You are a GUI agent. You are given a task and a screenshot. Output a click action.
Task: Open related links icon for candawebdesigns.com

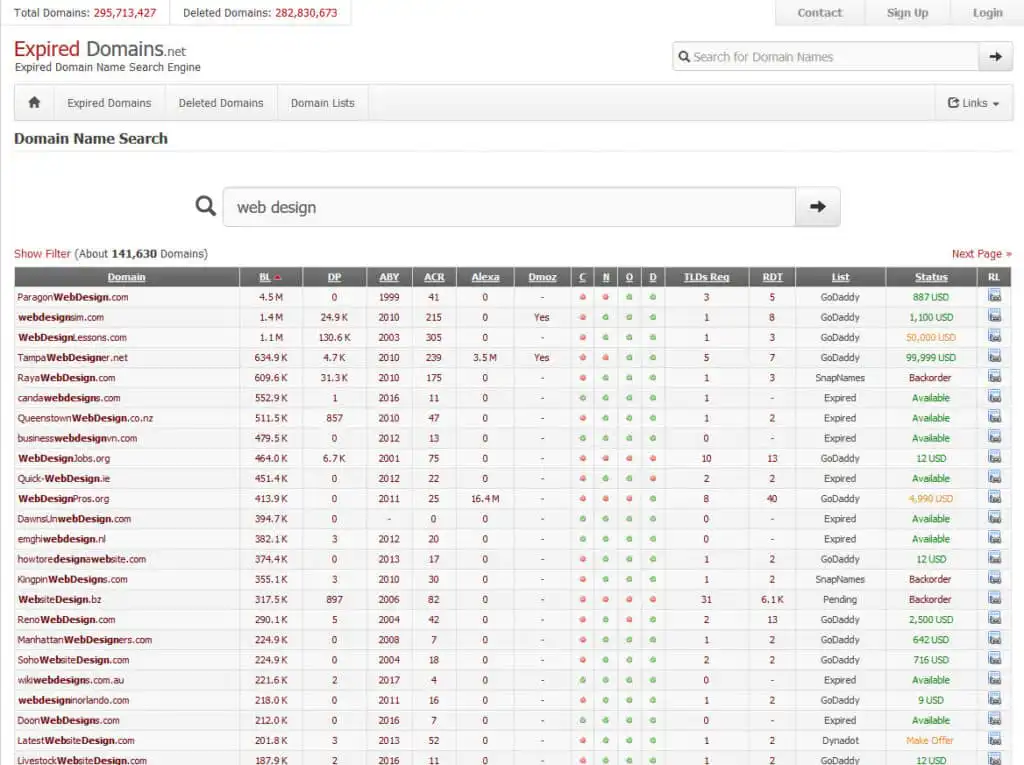pyautogui.click(x=994, y=397)
